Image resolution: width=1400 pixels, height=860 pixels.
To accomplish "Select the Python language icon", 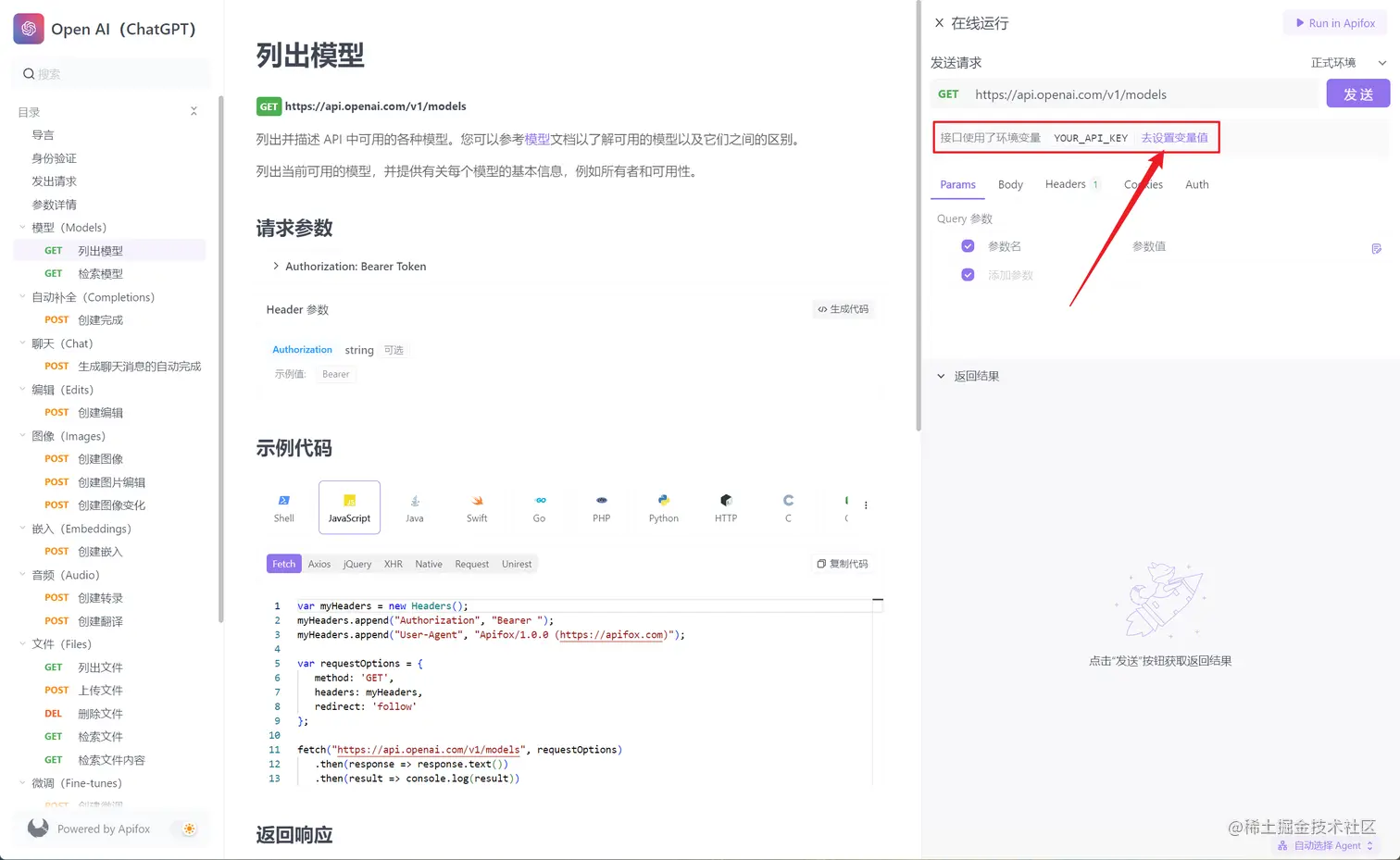I will click(x=664, y=500).
